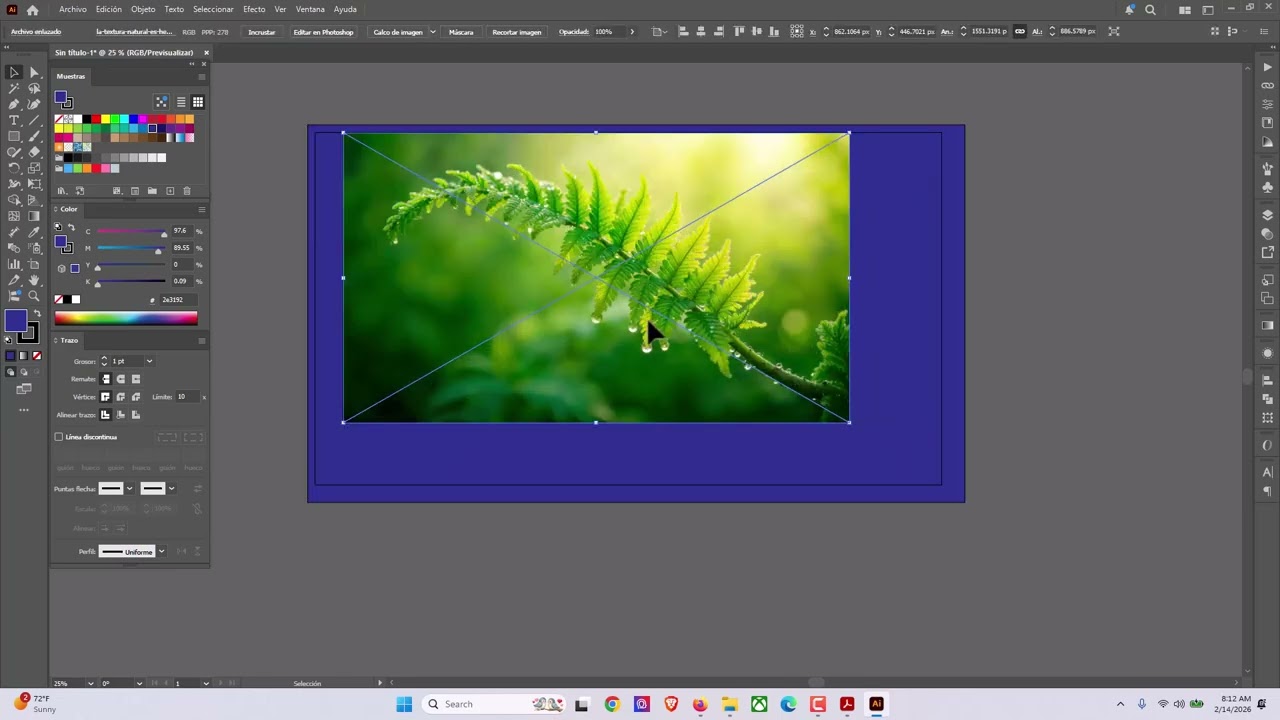
Task: Choose round cap for Remate
Action: click(x=120, y=379)
